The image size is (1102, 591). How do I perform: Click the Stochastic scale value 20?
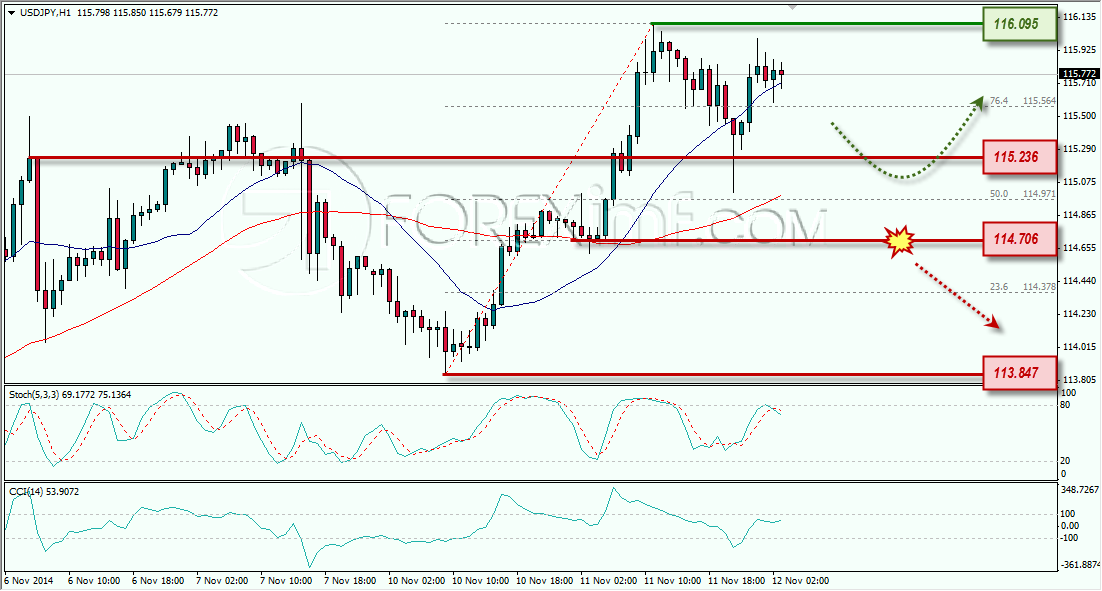[x=1065, y=461]
